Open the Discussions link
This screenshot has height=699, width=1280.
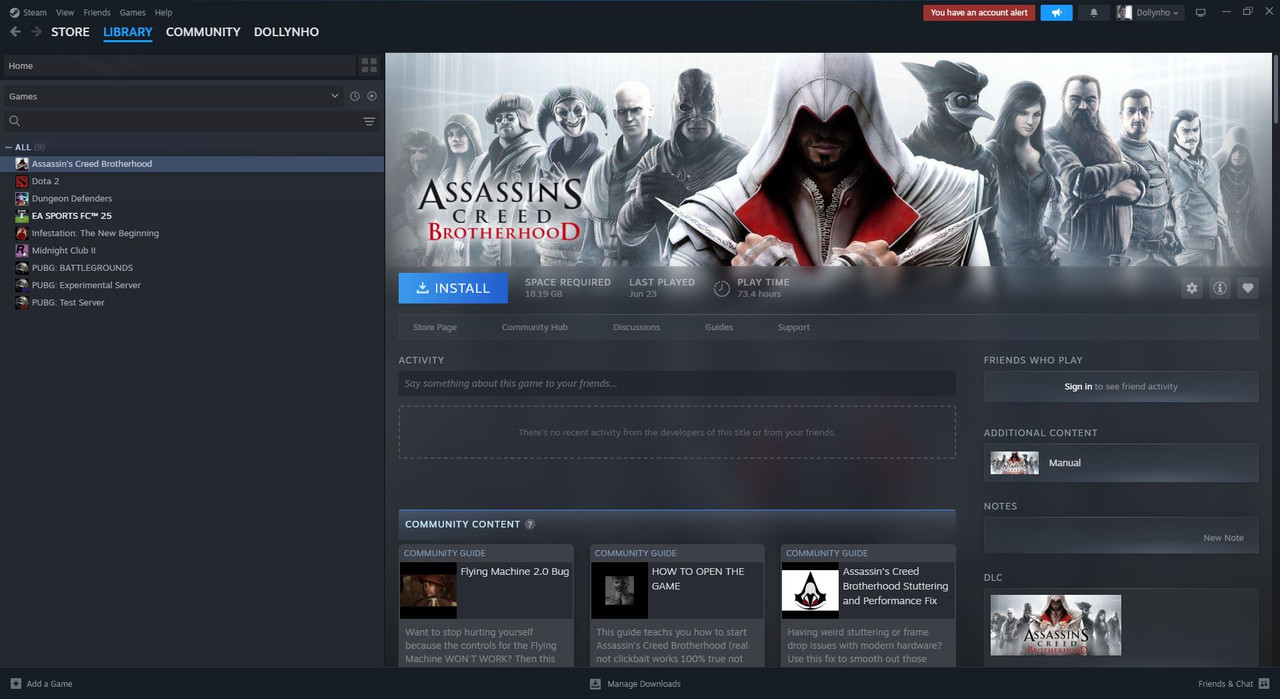pyautogui.click(x=636, y=327)
